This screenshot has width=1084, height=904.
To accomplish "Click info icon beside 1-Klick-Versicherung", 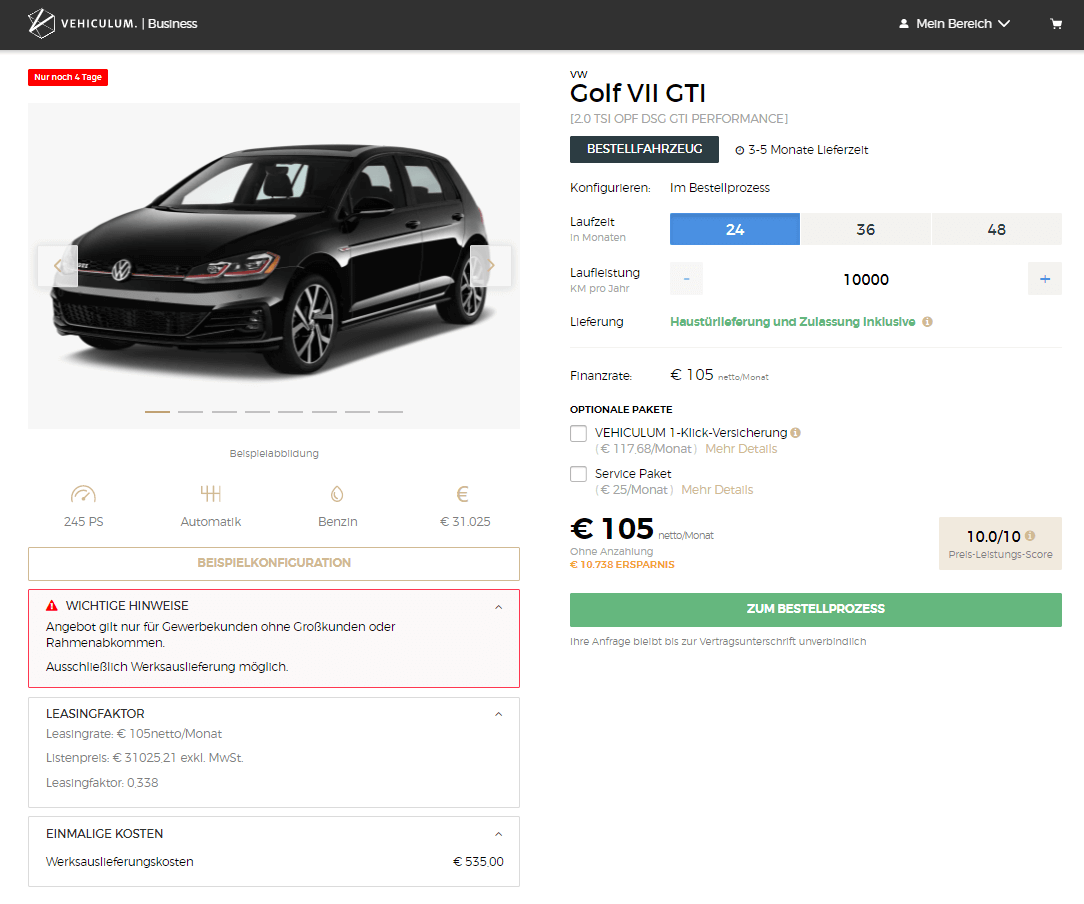I will coord(796,433).
